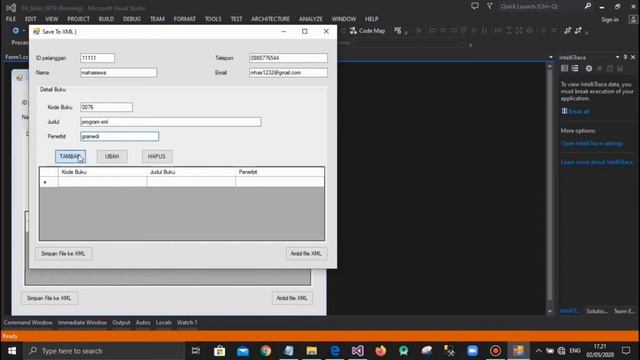The image size is (640, 360).
Task: Click the notifications filter funnel icon
Action: pyautogui.click(x=489, y=6)
